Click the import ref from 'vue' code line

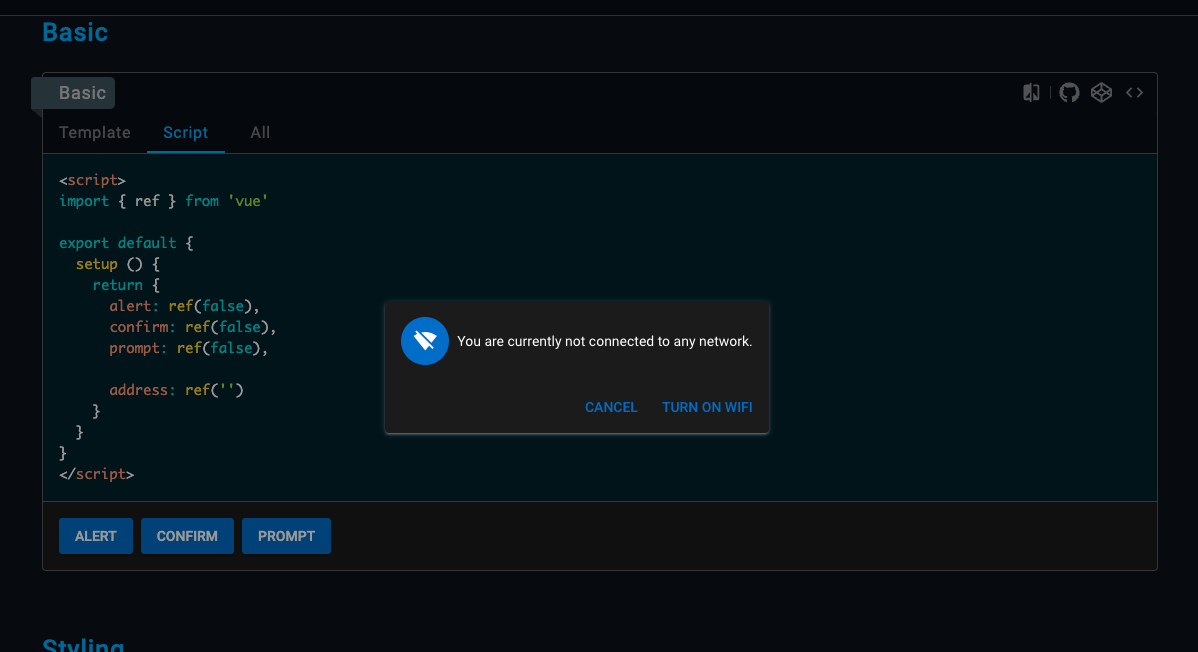click(x=163, y=201)
